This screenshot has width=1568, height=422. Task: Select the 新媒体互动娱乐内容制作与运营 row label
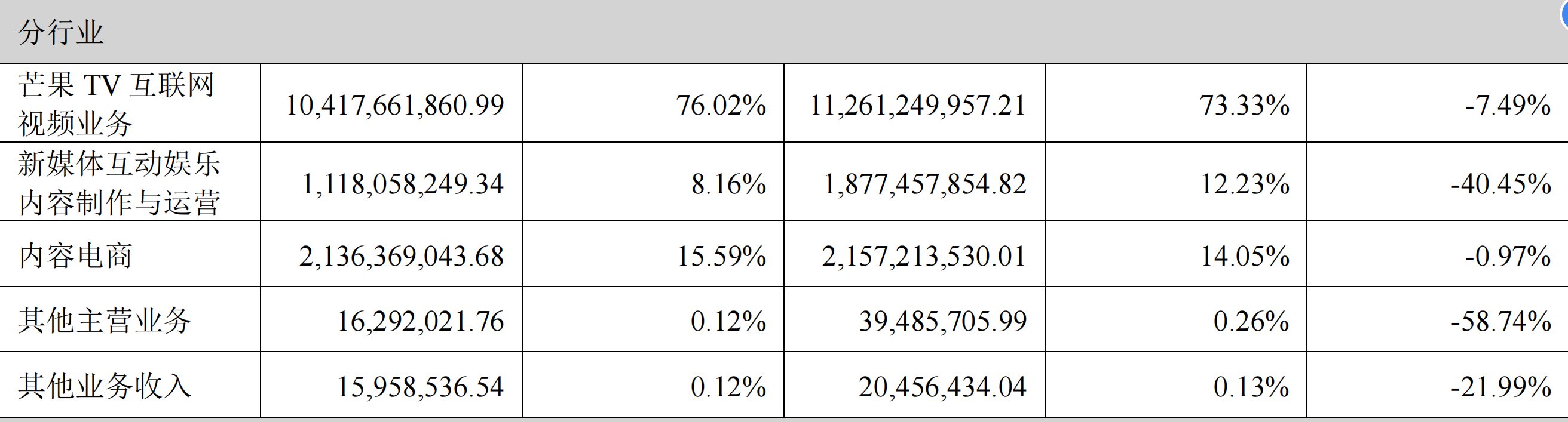(119, 183)
